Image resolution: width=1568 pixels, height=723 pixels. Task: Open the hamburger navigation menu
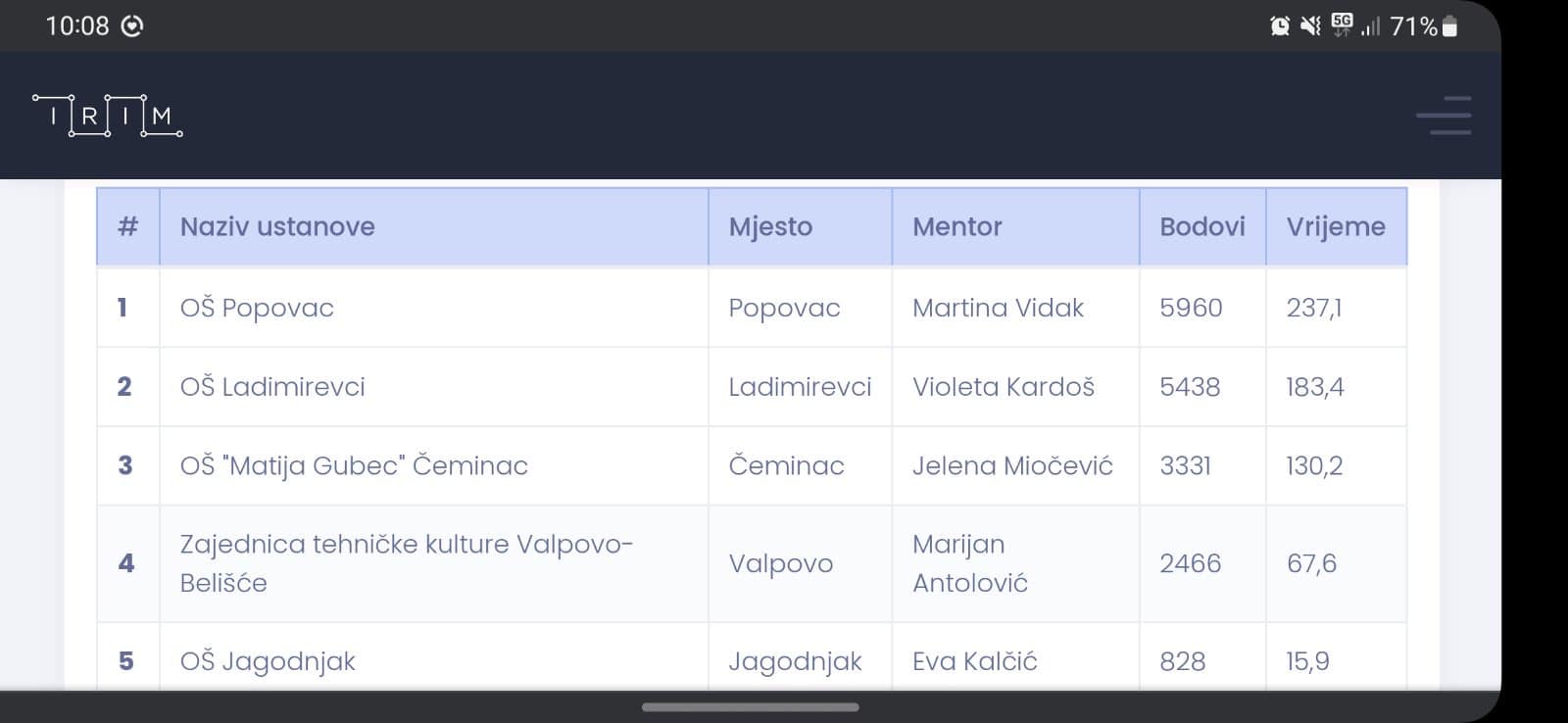click(1444, 116)
